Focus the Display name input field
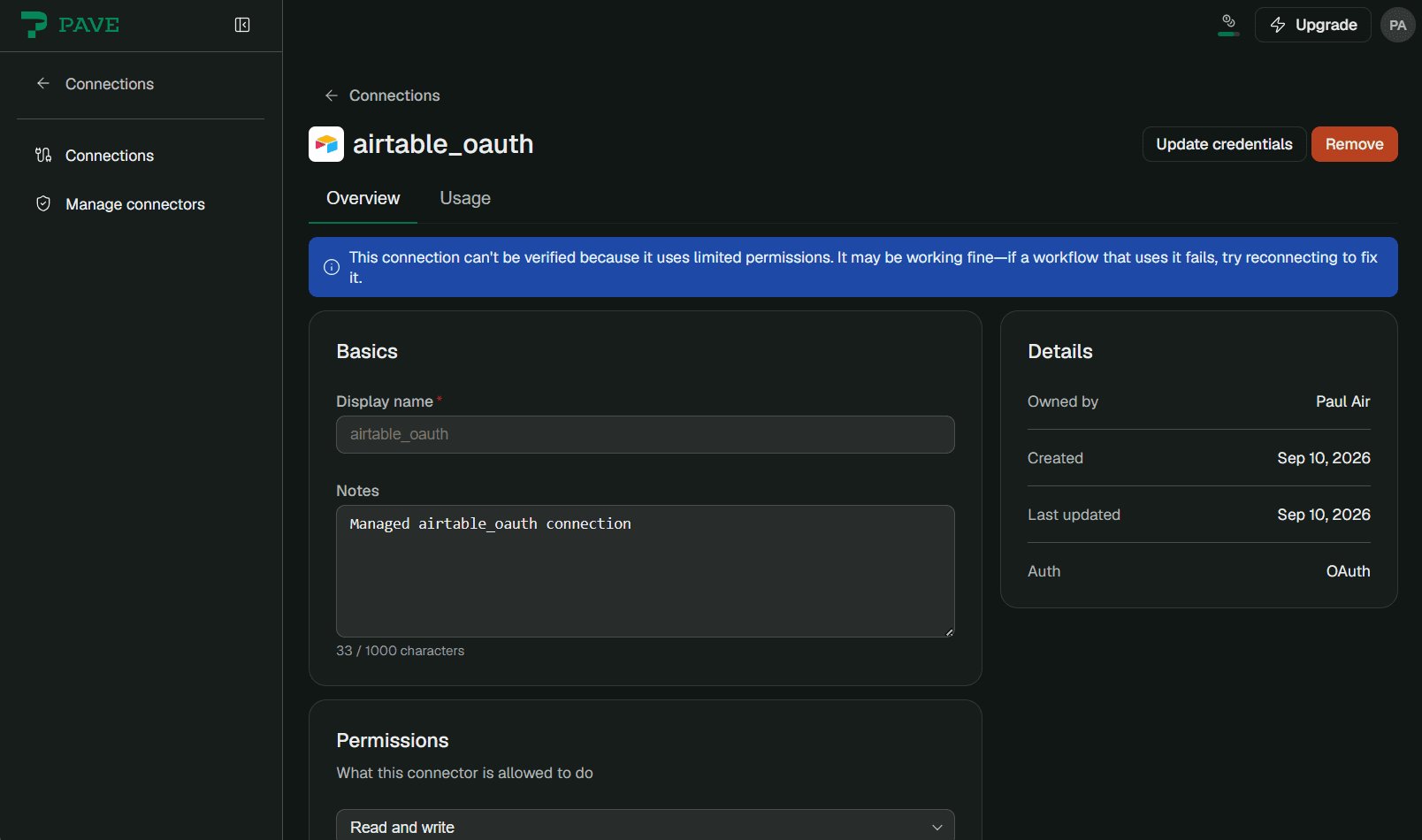 (x=646, y=434)
